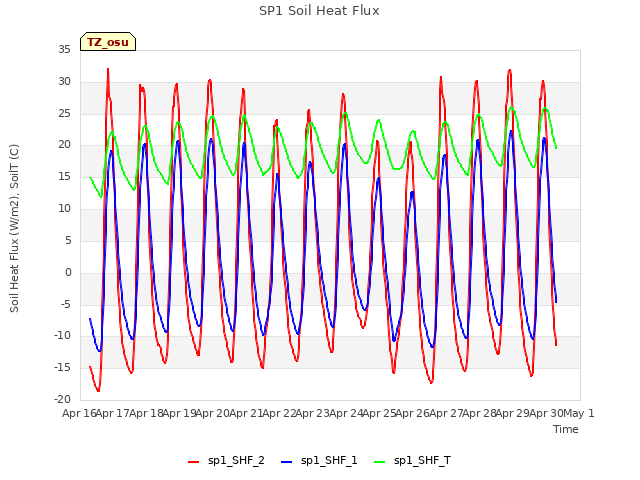This screenshot has width=640, height=480.
Task: Click the 30 y-axis tick label
Action: (x=64, y=82)
